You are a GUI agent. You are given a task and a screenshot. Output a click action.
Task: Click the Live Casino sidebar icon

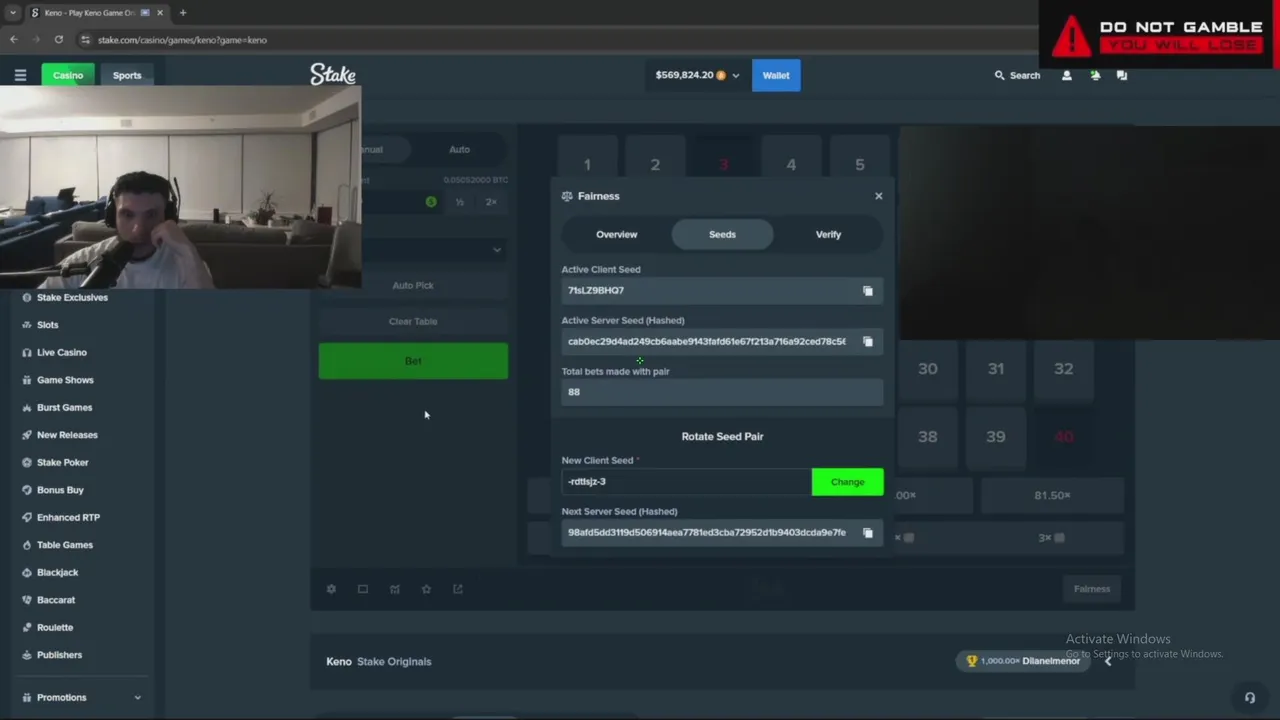(27, 353)
